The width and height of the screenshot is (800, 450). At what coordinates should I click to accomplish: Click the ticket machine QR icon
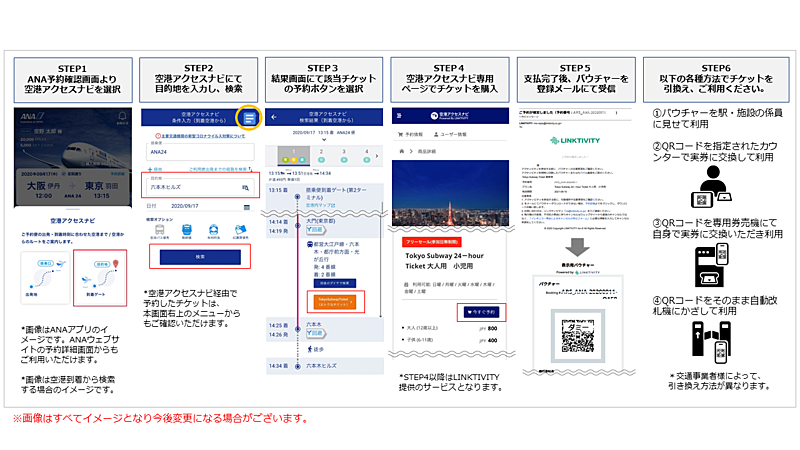(x=712, y=265)
